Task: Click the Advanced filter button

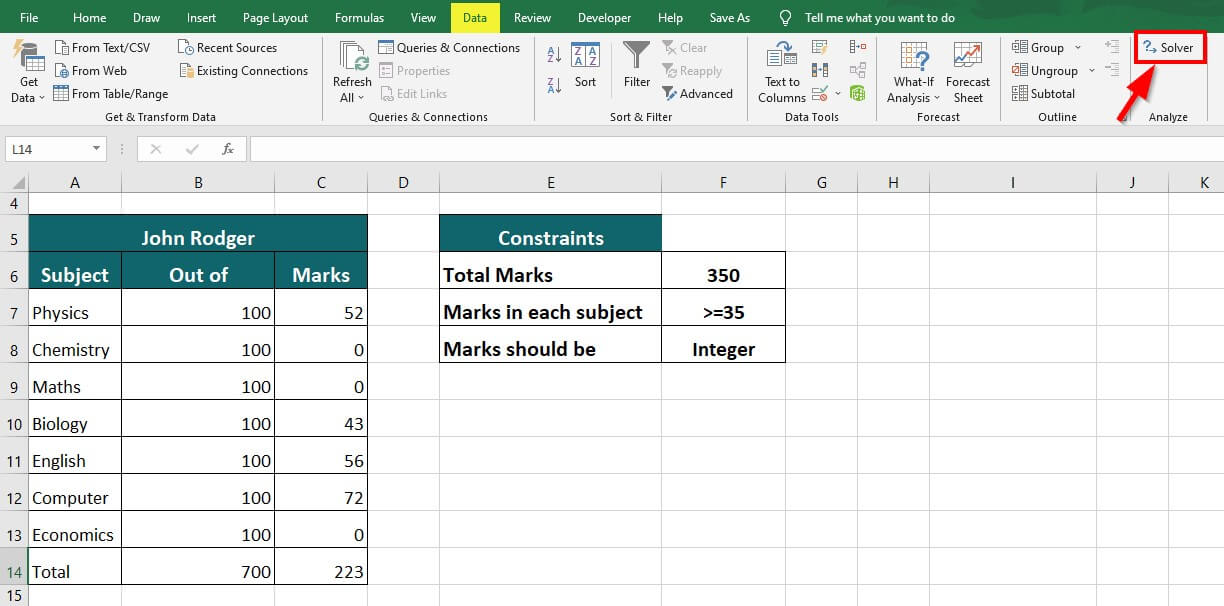Action: point(698,94)
